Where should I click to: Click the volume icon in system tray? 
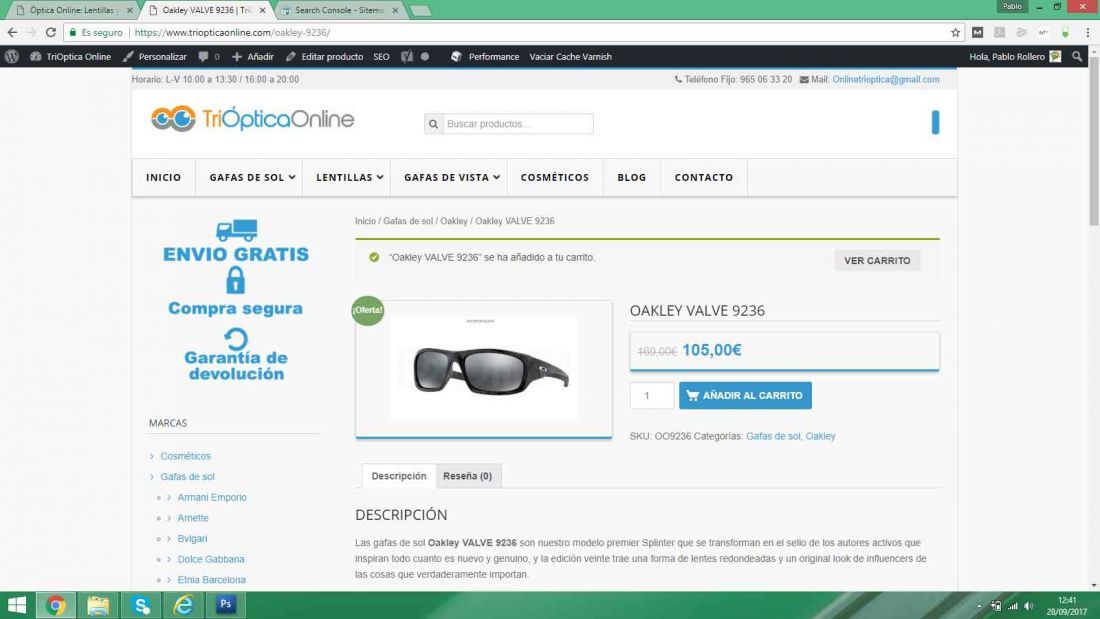tap(1028, 606)
